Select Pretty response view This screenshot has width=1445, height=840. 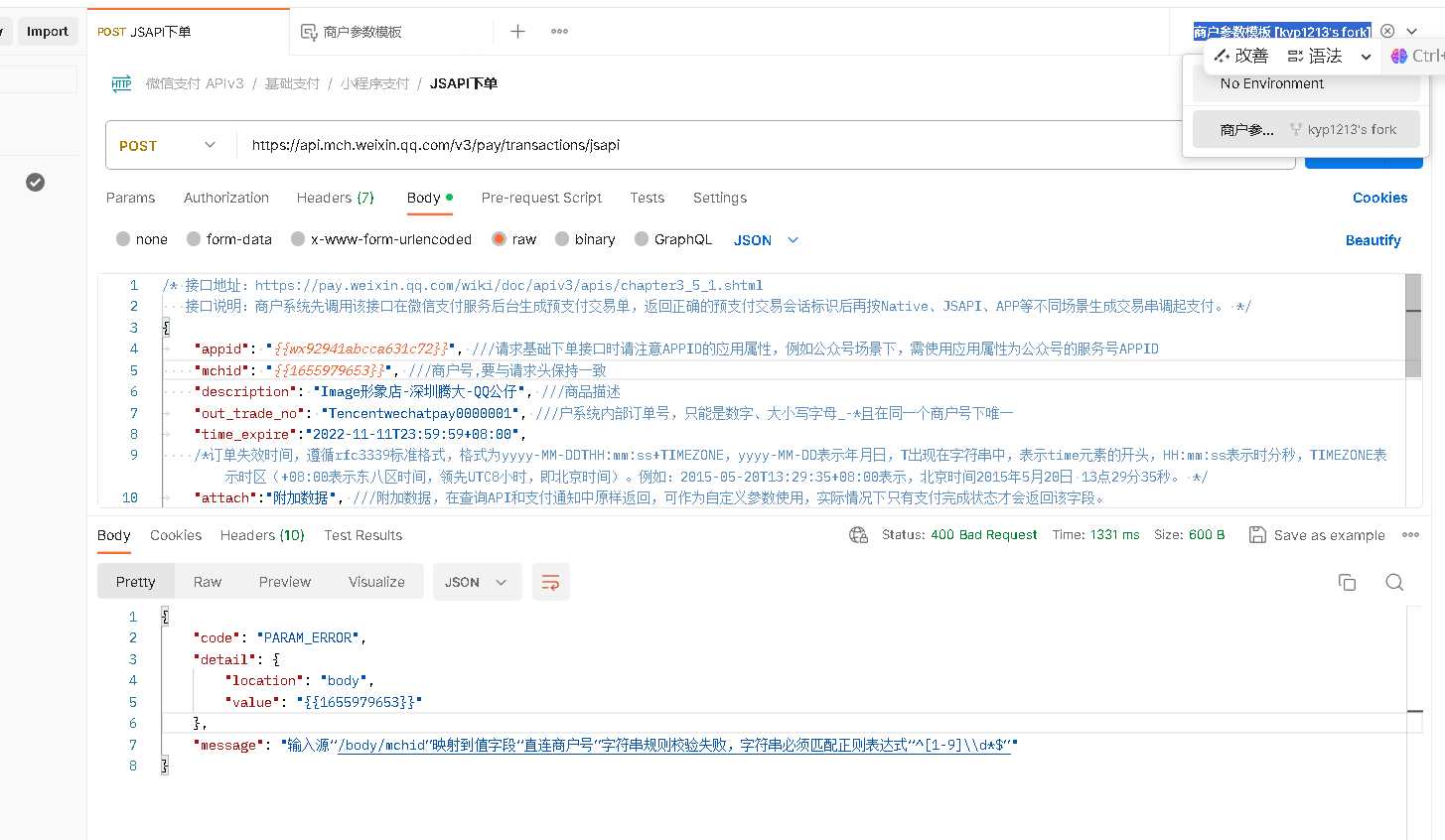click(x=136, y=582)
